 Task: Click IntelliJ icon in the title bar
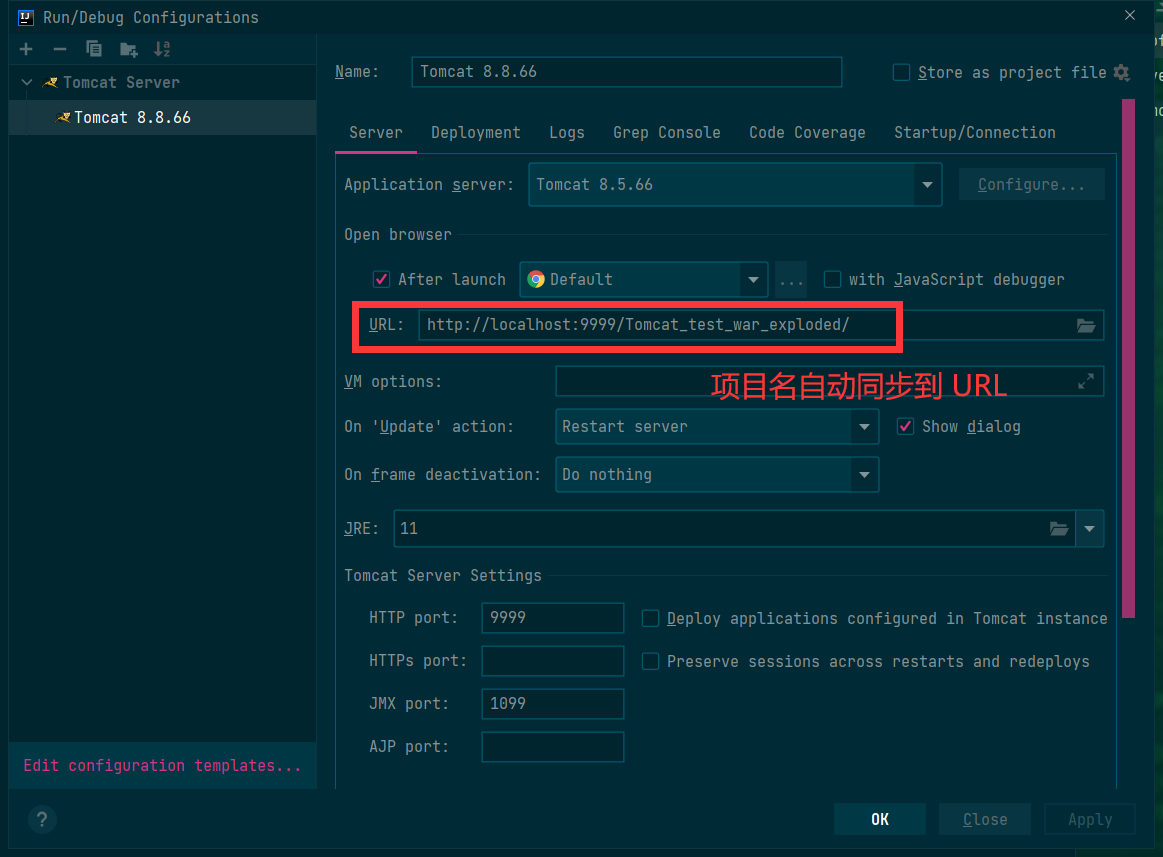point(26,16)
